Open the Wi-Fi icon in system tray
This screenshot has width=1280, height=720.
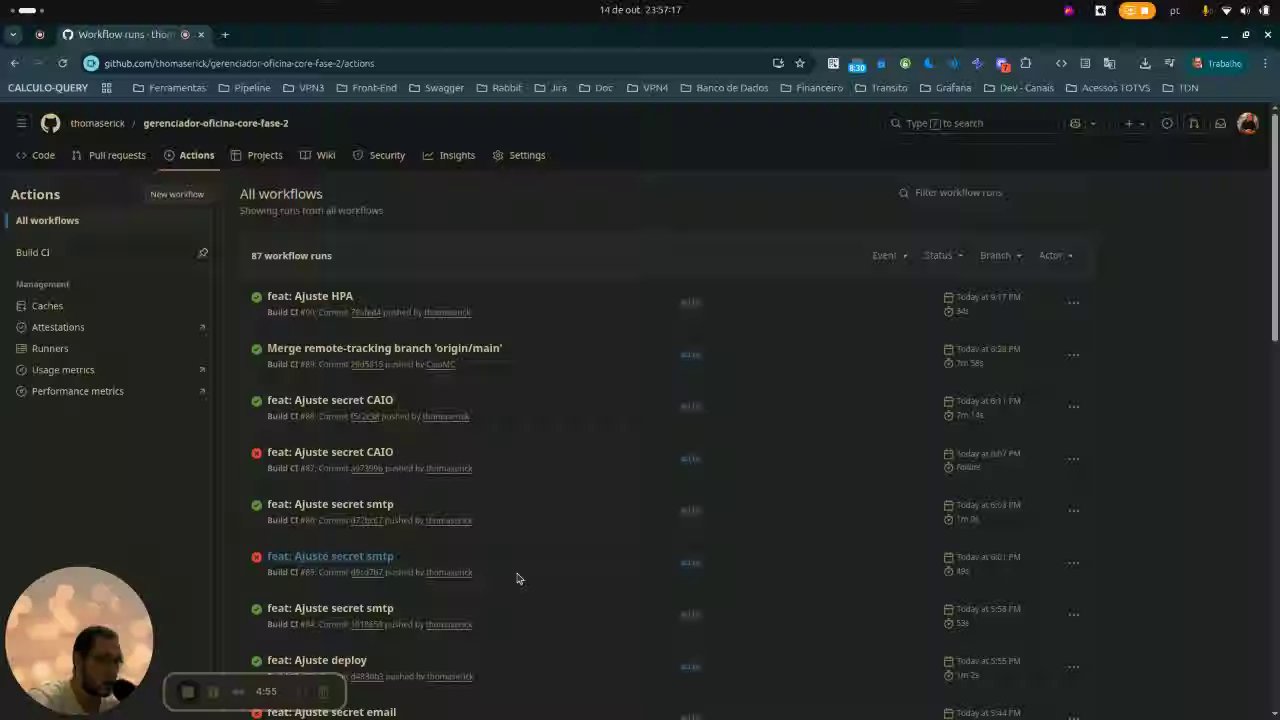point(1227,10)
